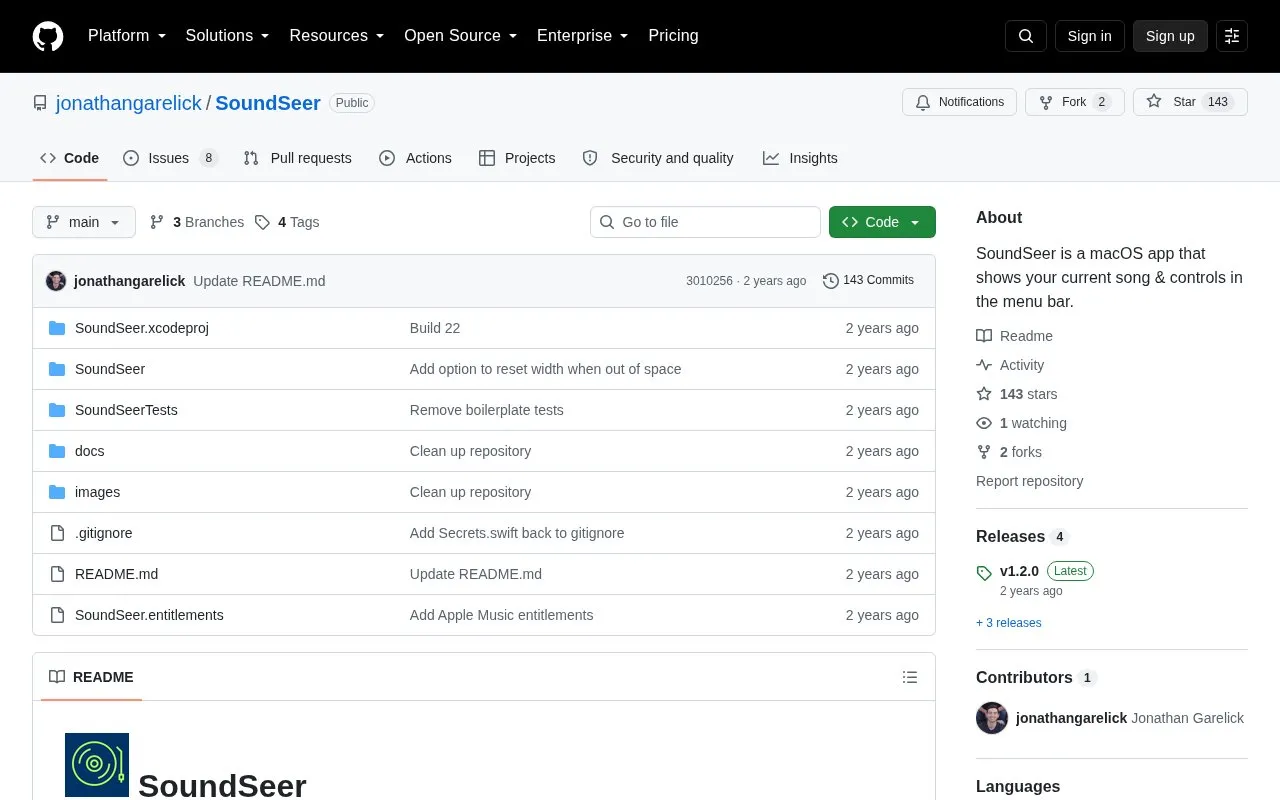Screen dimensions: 1280x800
Task: Open the appearance settings icon in header
Action: (1232, 36)
